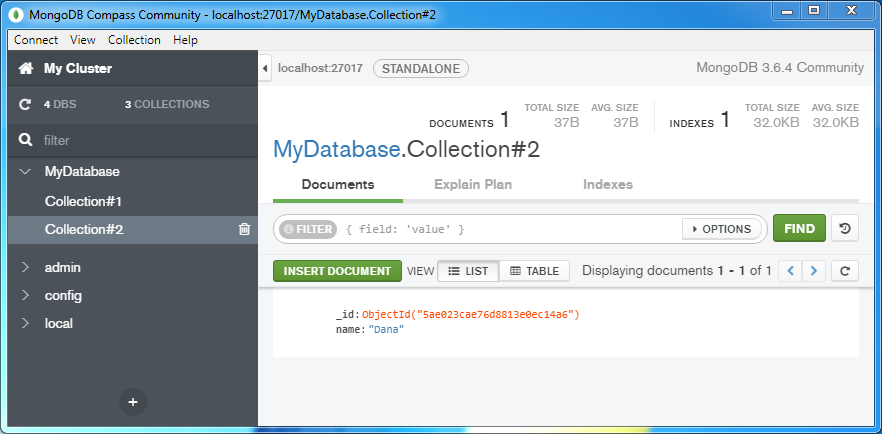Click localhost:27017 in the header

click(320, 69)
